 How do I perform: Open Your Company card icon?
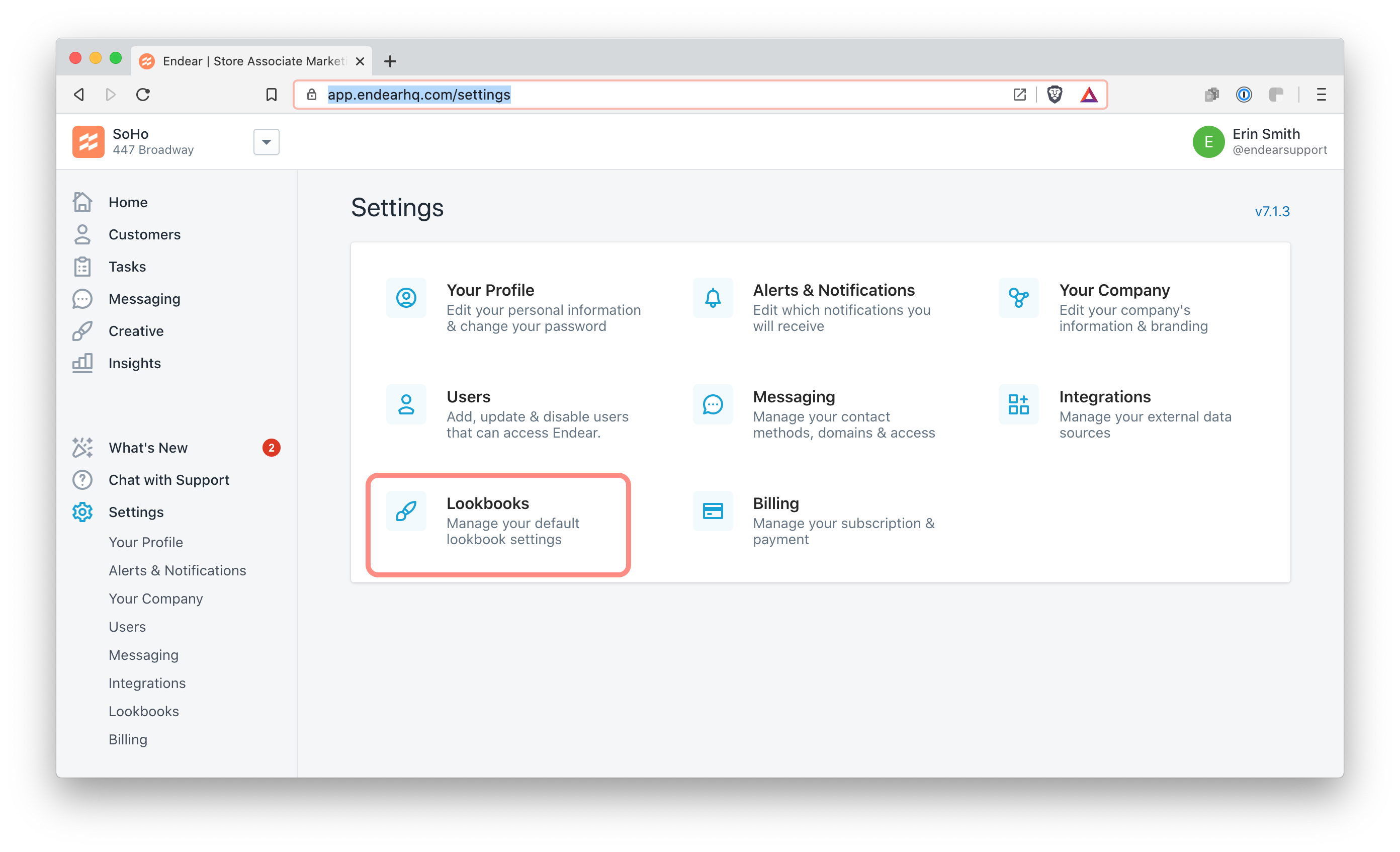coord(1019,297)
